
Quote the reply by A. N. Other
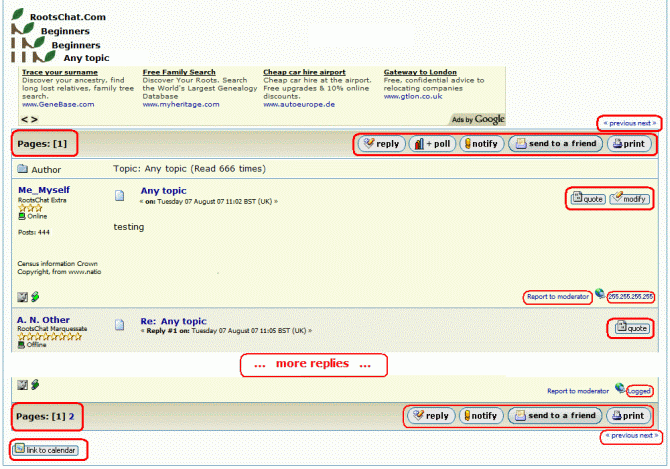630,327
